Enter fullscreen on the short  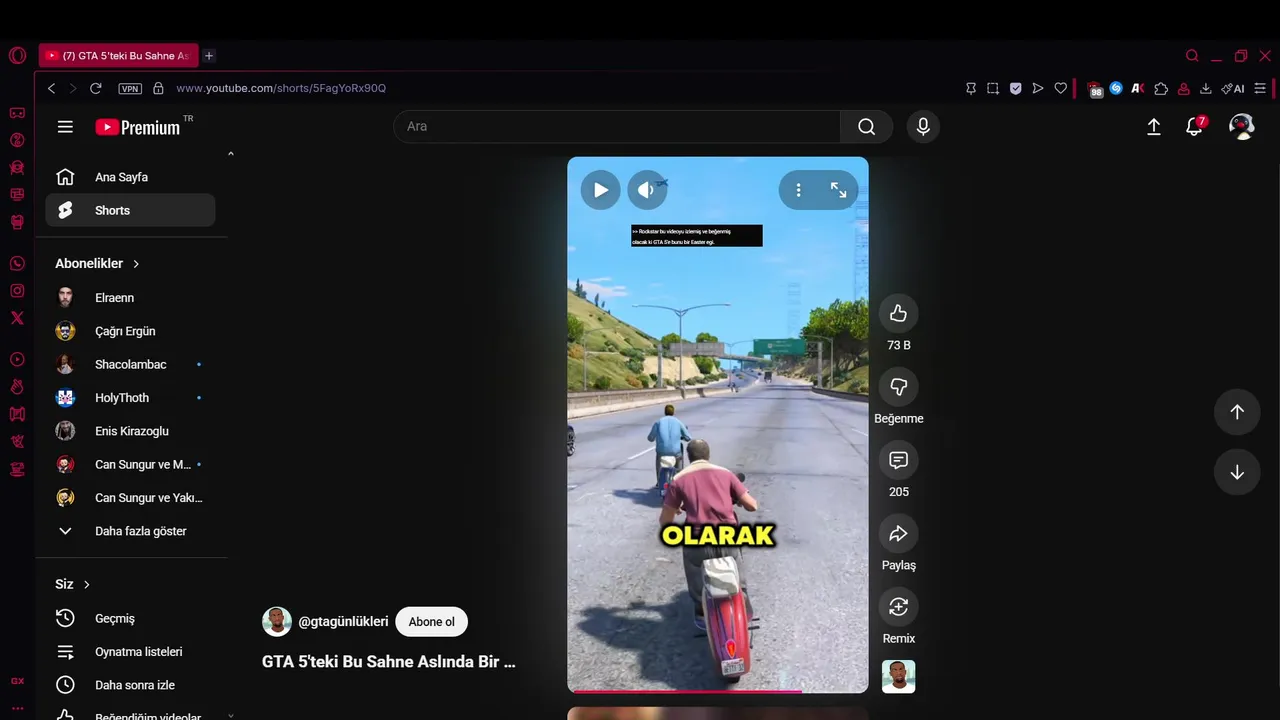tap(838, 190)
